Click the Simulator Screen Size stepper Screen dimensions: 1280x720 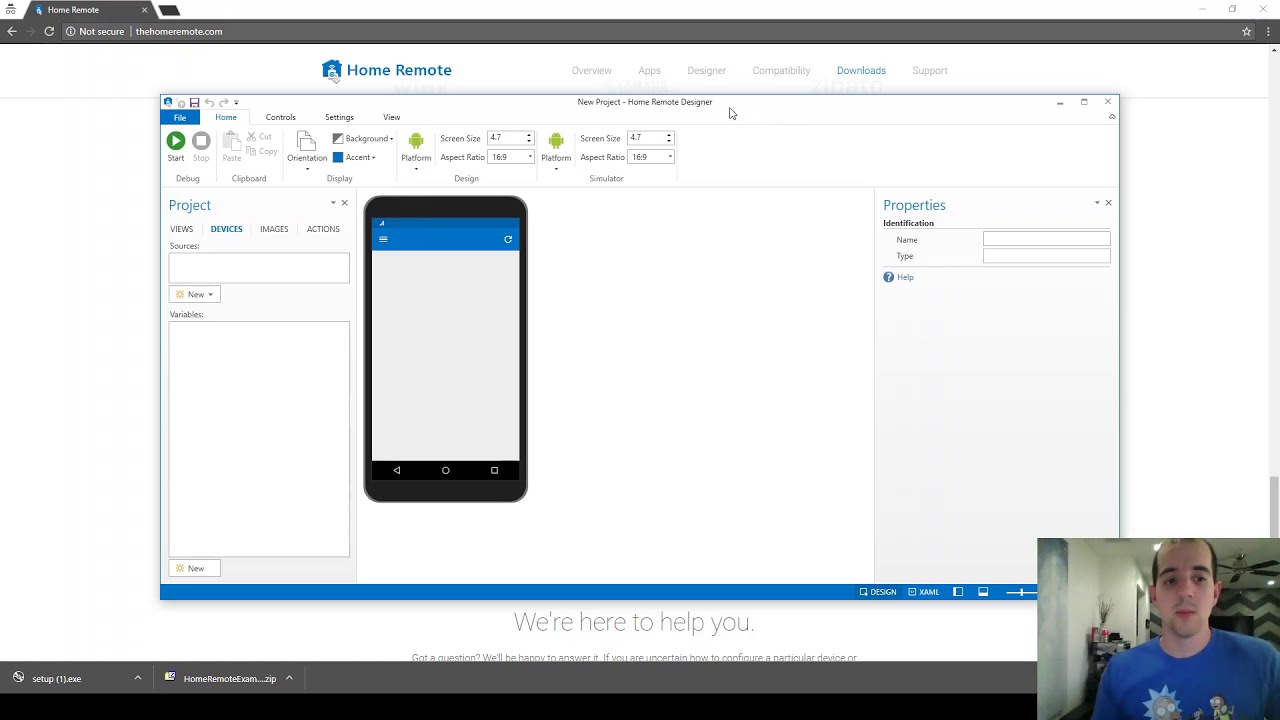[669, 138]
